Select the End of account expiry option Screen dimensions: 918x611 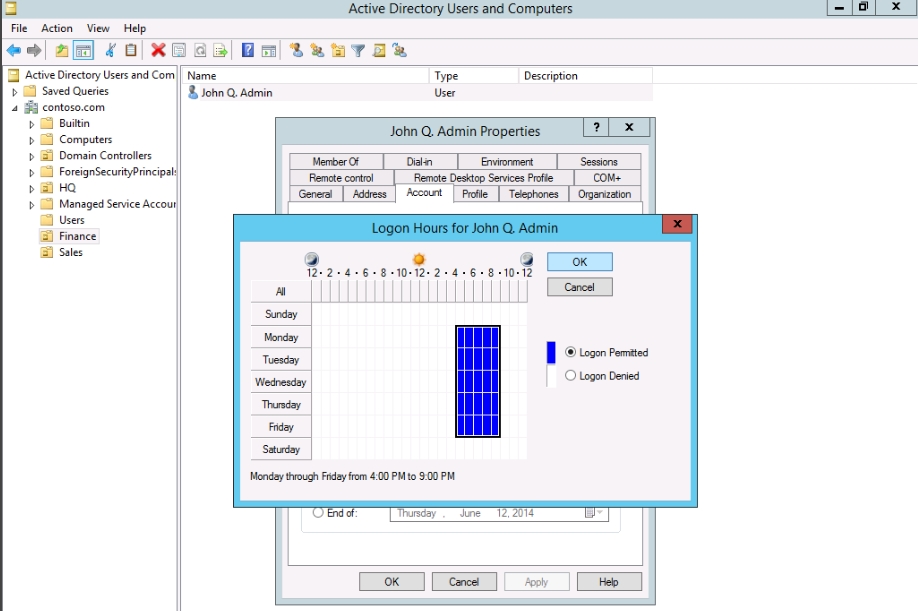[x=319, y=513]
